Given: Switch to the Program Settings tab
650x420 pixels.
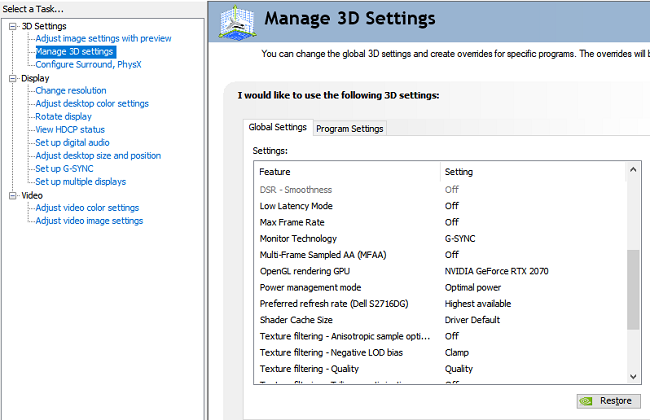Looking at the screenshot, I should pos(349,128).
